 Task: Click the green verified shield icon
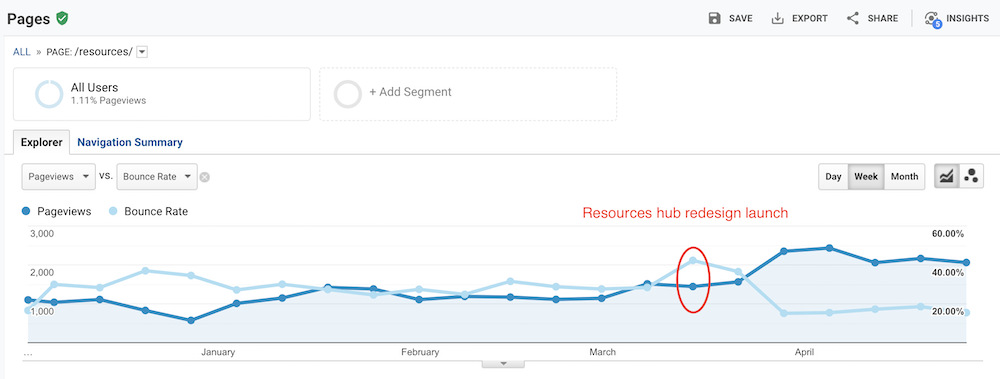pos(62,18)
